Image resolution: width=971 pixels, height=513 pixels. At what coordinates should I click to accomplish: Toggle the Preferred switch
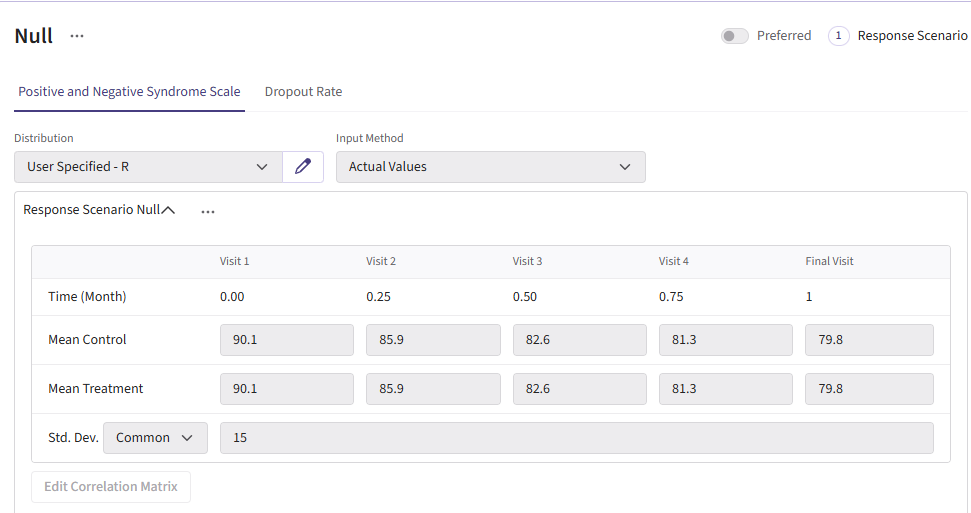pos(735,36)
